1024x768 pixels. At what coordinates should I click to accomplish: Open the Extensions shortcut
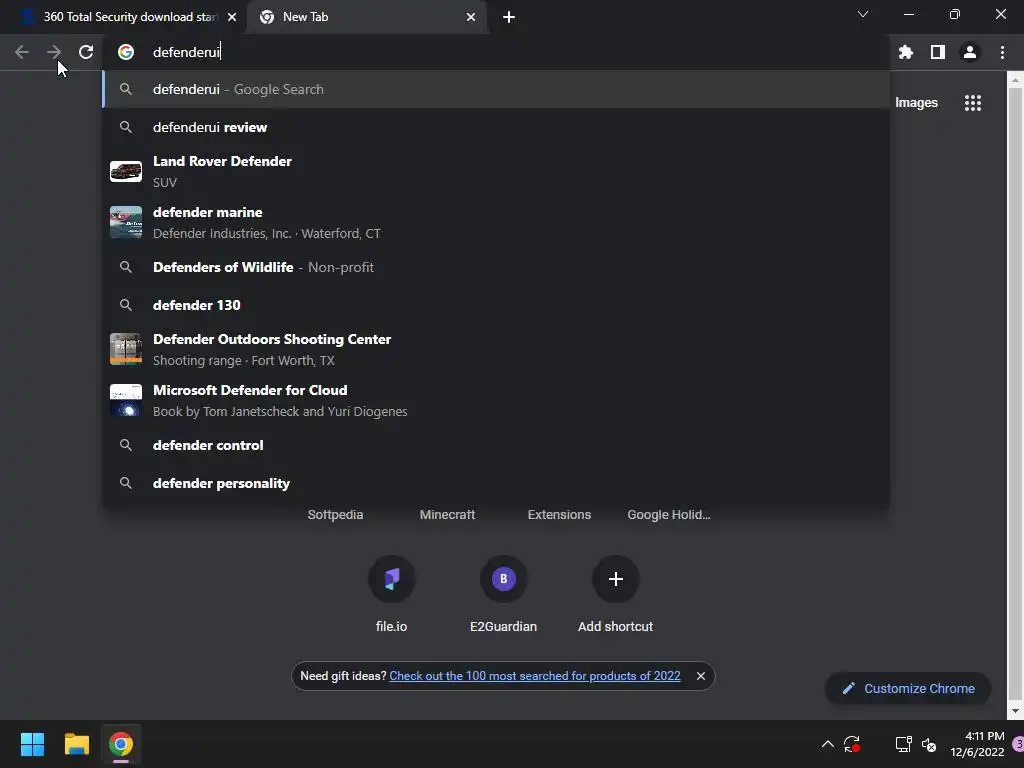tap(559, 515)
